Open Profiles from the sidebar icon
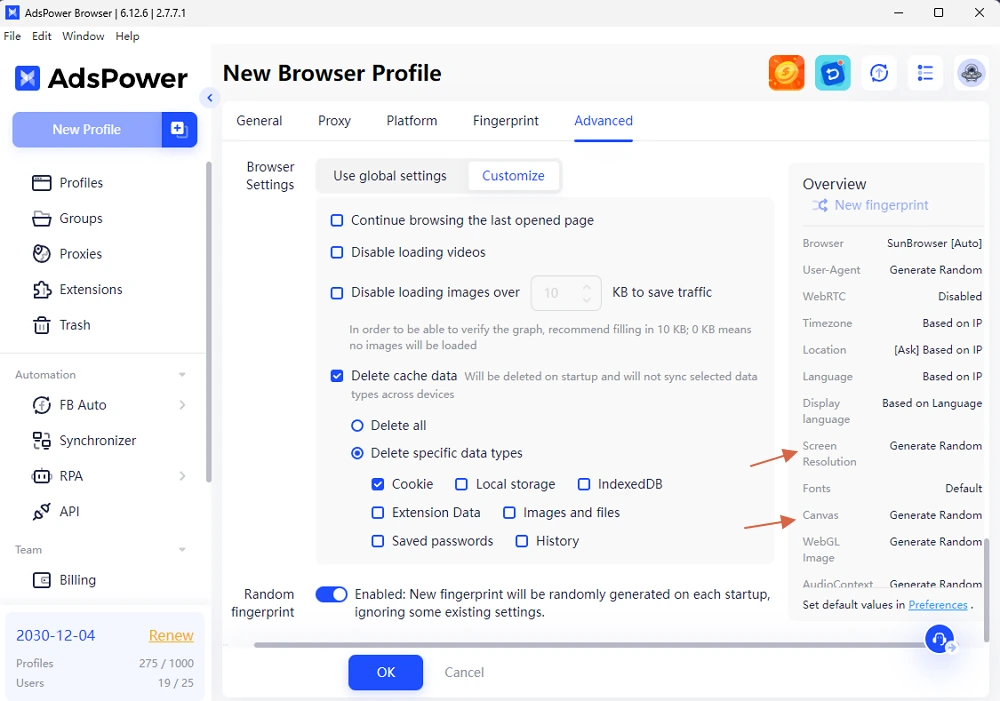The width and height of the screenshot is (1000, 701). click(x=41, y=183)
